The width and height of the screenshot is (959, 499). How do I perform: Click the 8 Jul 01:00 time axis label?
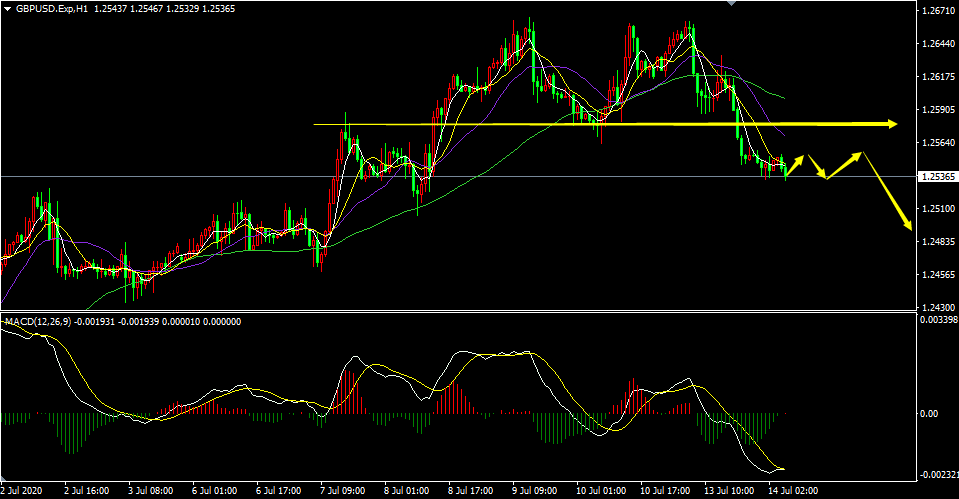pos(407,490)
